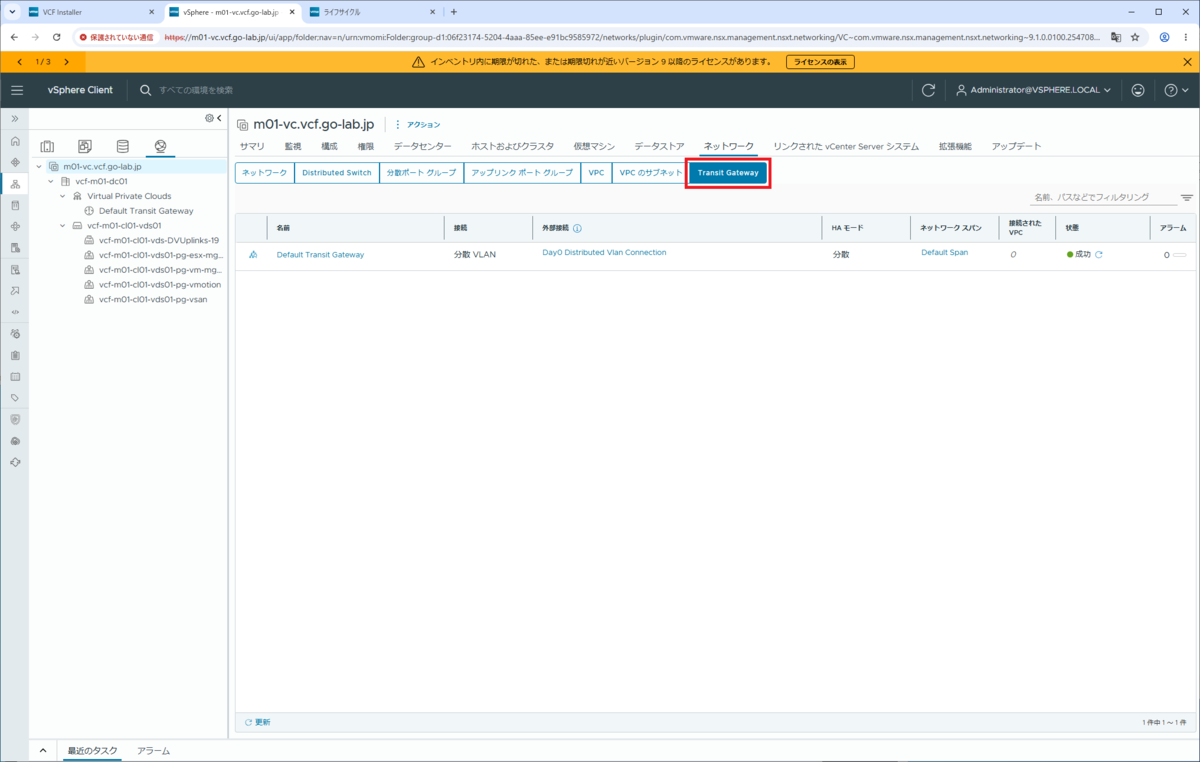Open the サマリ tab
The width and height of the screenshot is (1200, 762).
[x=252, y=146]
